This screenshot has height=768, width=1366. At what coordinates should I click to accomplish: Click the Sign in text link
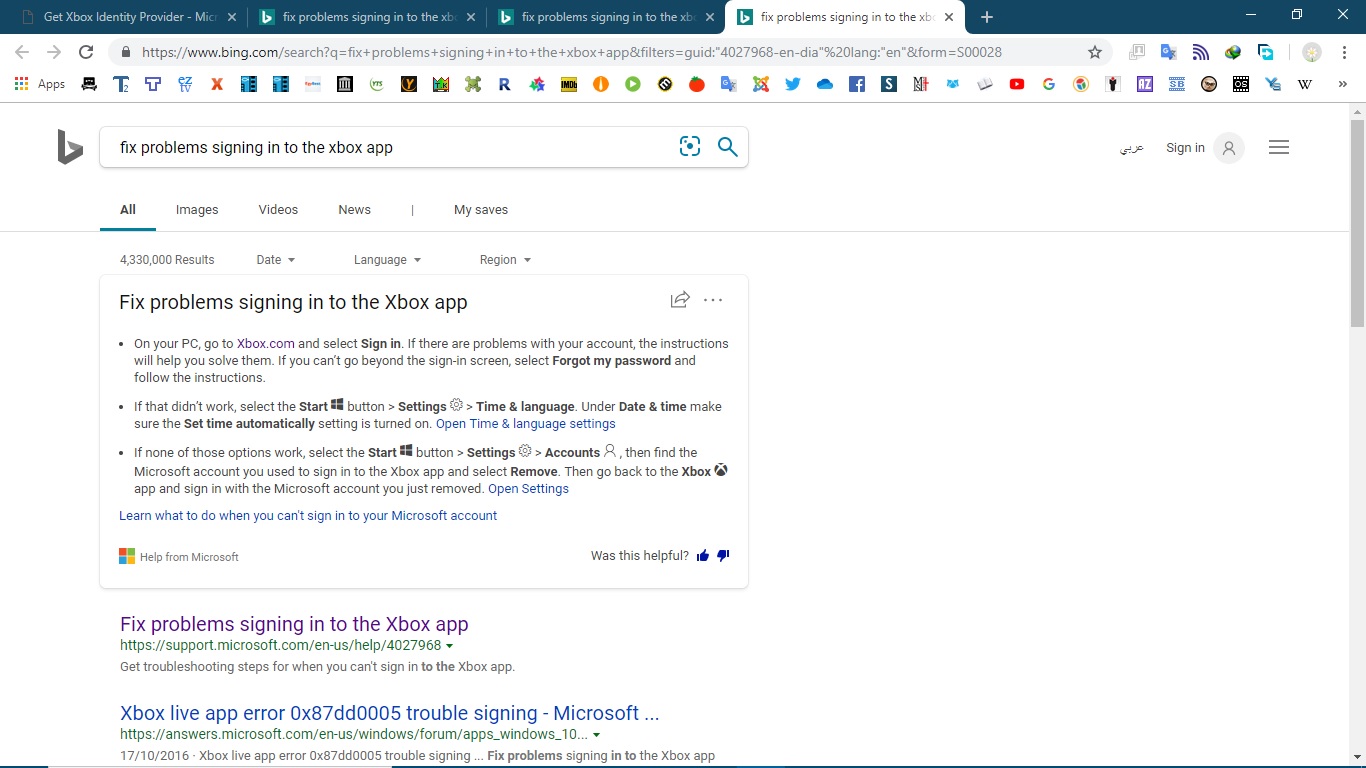pos(1185,148)
